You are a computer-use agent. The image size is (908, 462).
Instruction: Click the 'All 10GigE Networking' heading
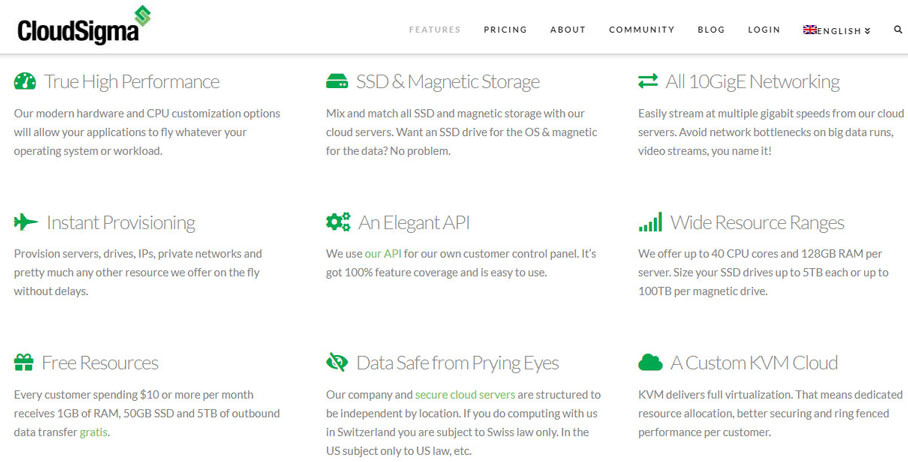coord(753,82)
